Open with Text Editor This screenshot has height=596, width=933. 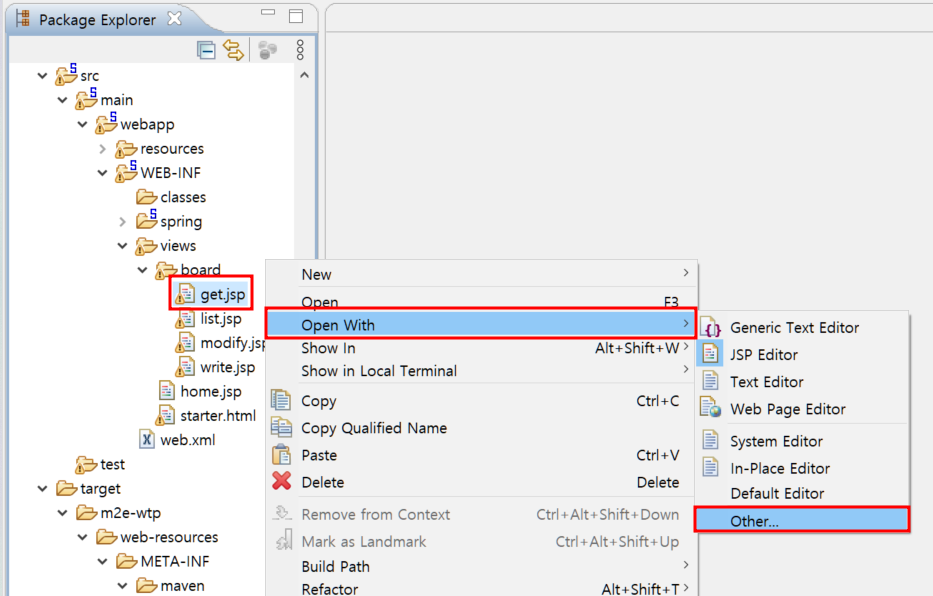802,382
